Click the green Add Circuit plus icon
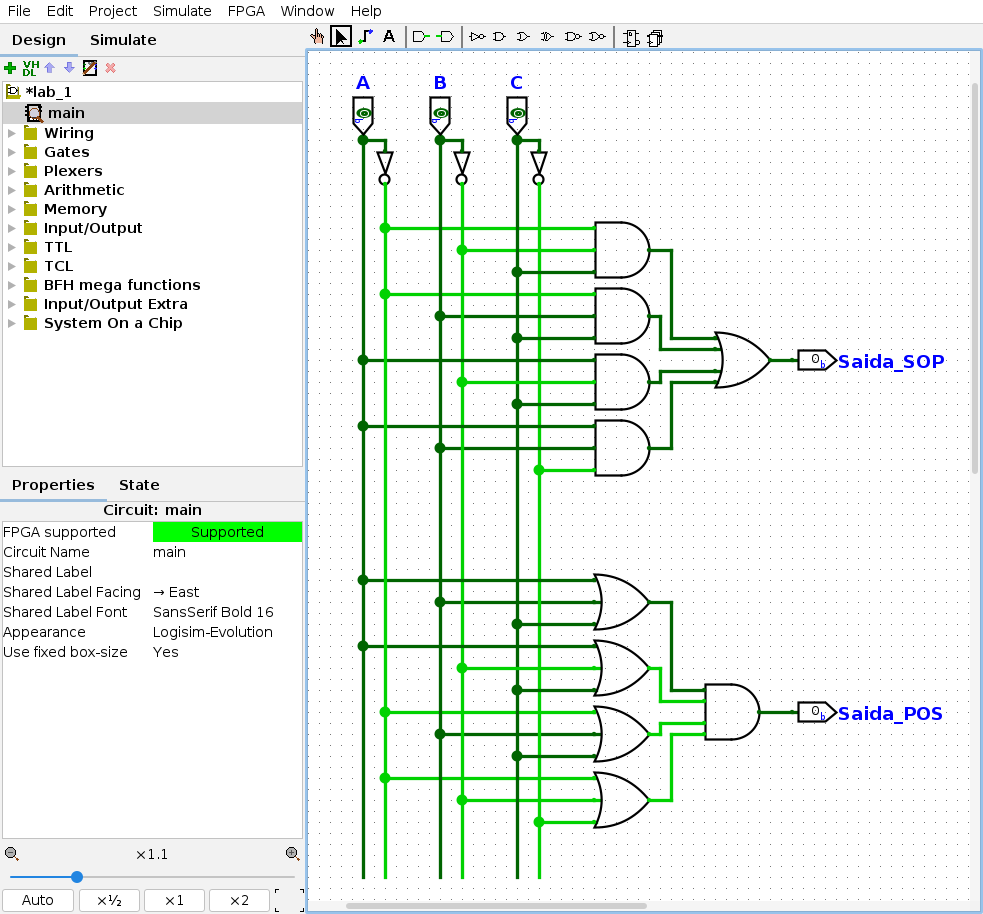Viewport: 983px width, 914px height. [10, 68]
